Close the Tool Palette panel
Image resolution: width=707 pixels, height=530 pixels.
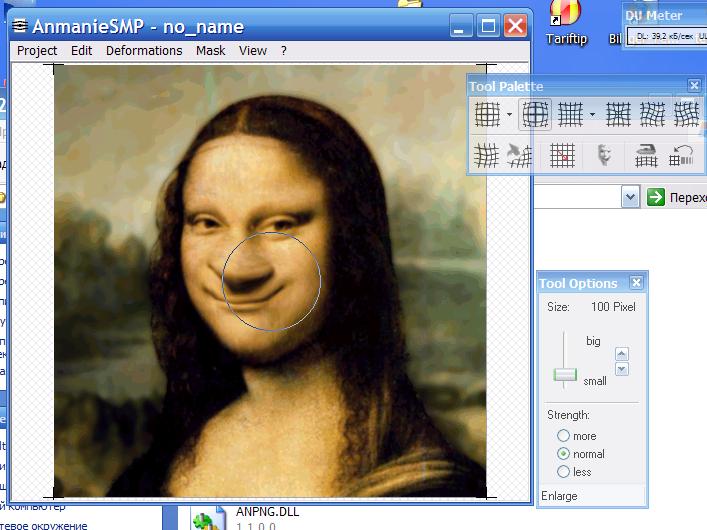point(694,85)
